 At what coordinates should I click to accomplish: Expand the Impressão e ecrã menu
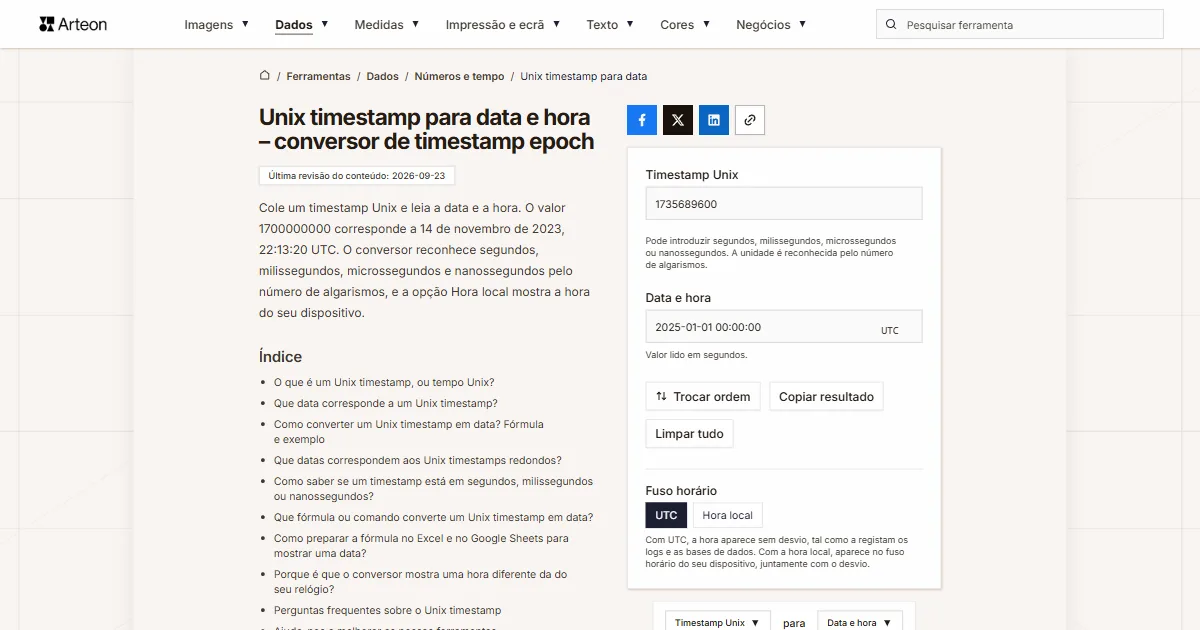tap(503, 25)
